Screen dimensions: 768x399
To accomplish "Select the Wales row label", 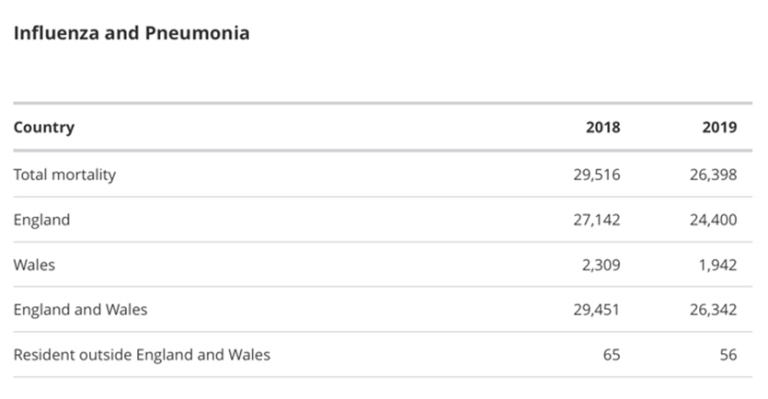I will 34,265.
